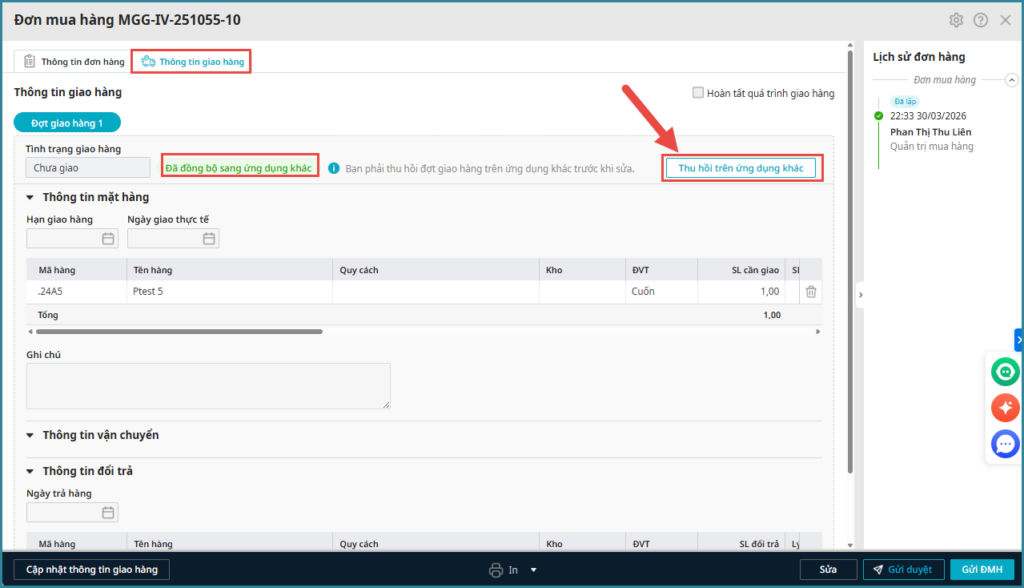Click Phan Thị Thu Liên history entry
1024x588 pixels.
(x=931, y=132)
